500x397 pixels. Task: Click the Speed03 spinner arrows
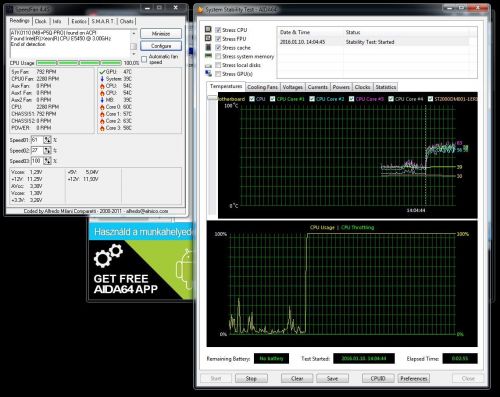pyautogui.click(x=47, y=161)
